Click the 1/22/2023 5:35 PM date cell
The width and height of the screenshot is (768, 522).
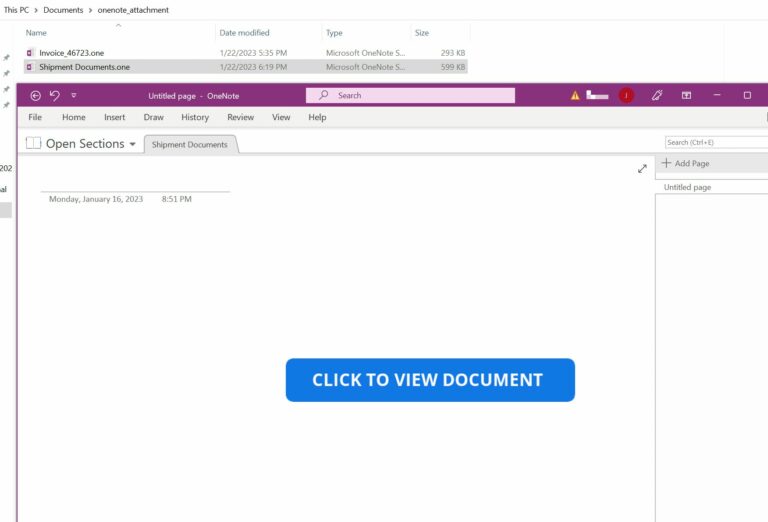pos(253,53)
